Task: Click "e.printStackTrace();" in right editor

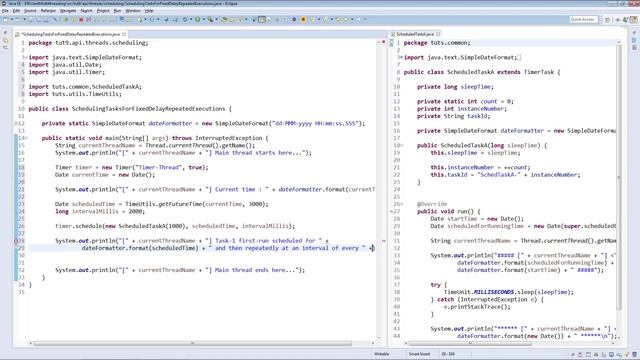Action: pos(477,307)
